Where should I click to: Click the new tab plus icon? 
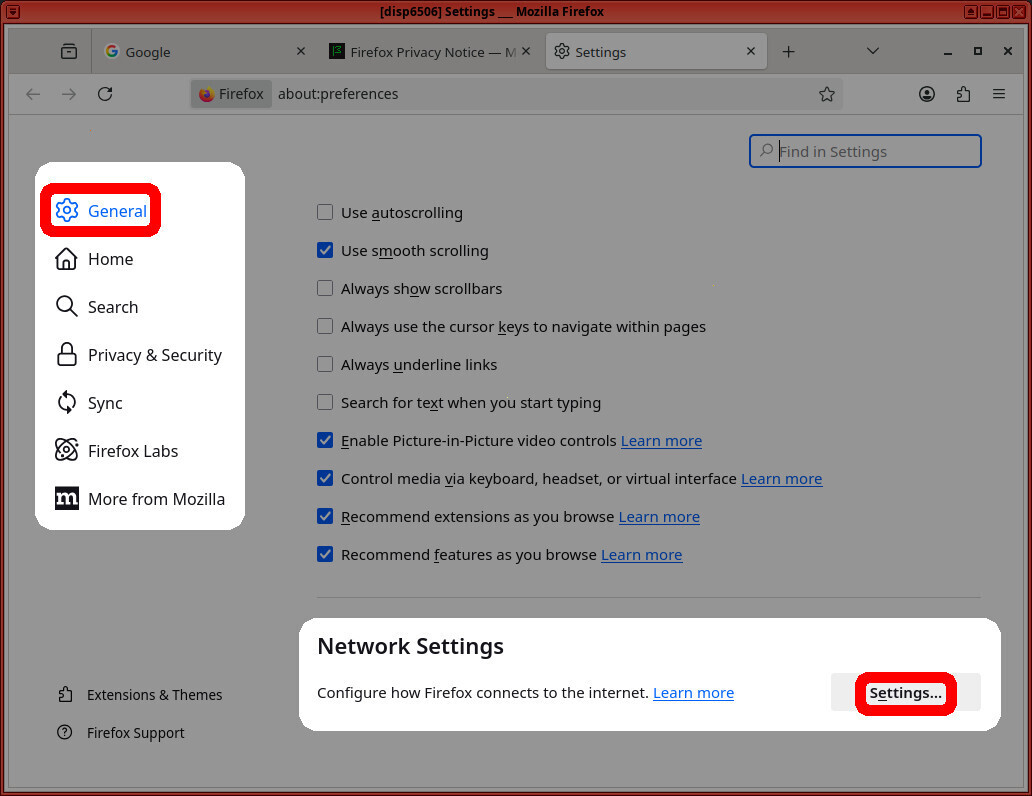[788, 52]
